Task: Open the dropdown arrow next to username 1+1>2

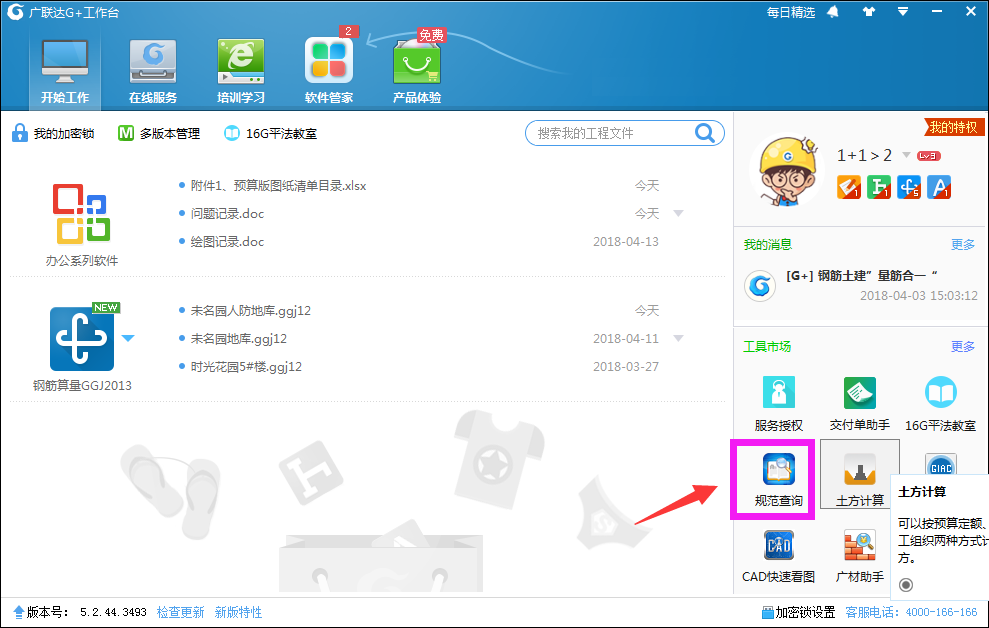Action: (x=906, y=155)
